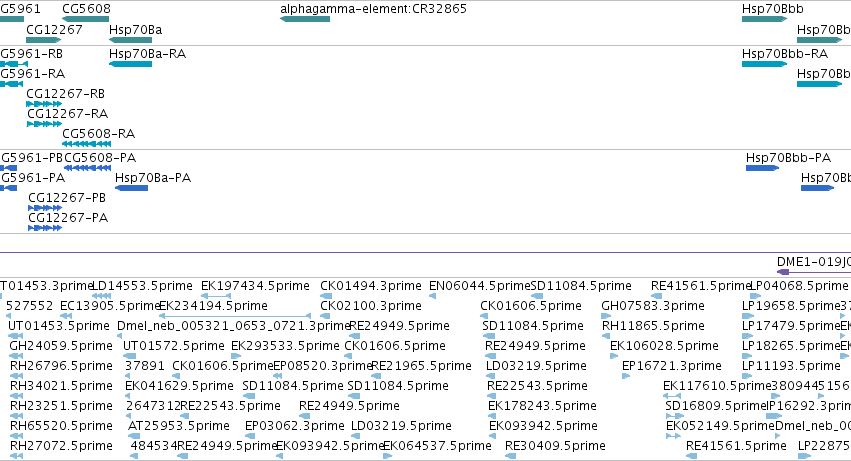Viewport: 851px width, 461px height.
Task: Click the GH24059.5prime EST label
Action: (x=61, y=346)
